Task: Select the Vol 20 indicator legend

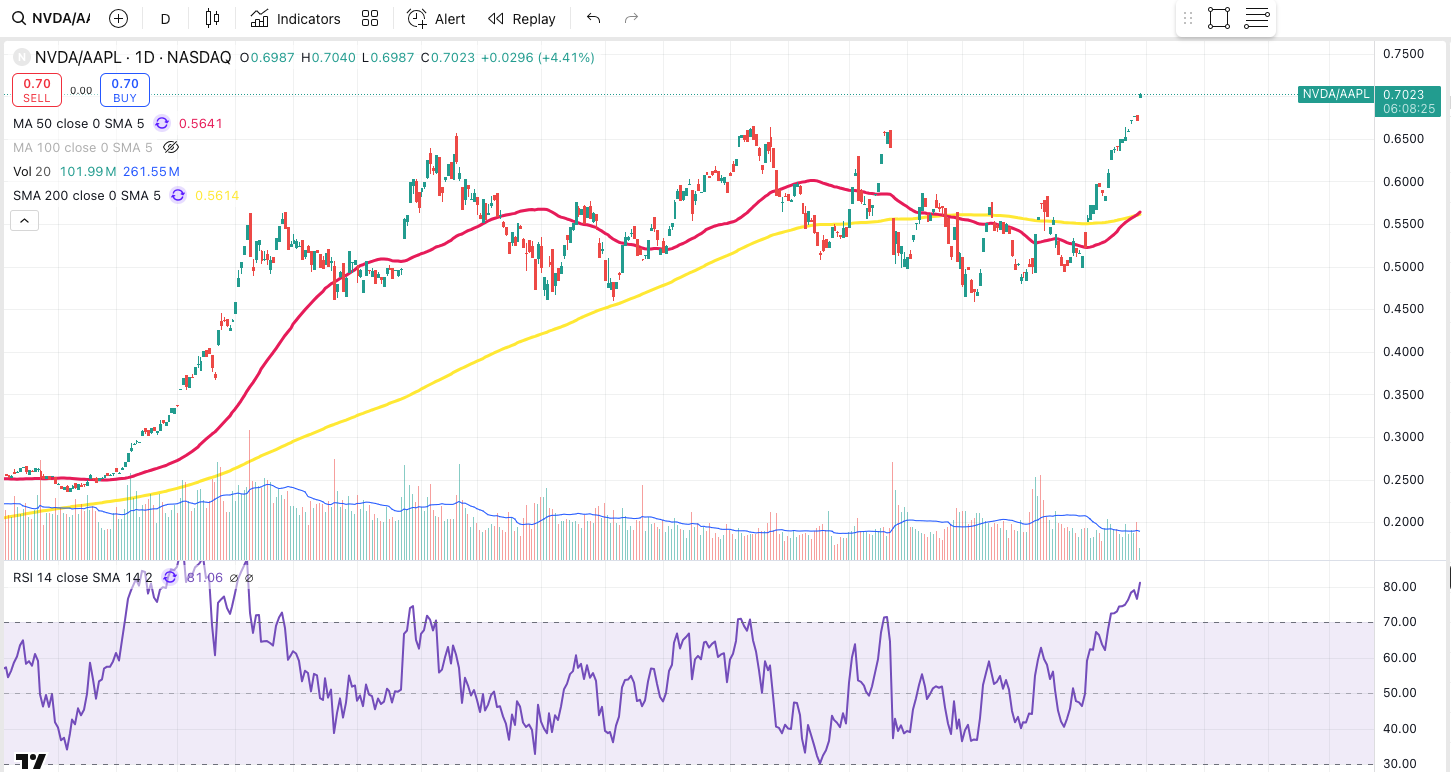Action: click(32, 171)
